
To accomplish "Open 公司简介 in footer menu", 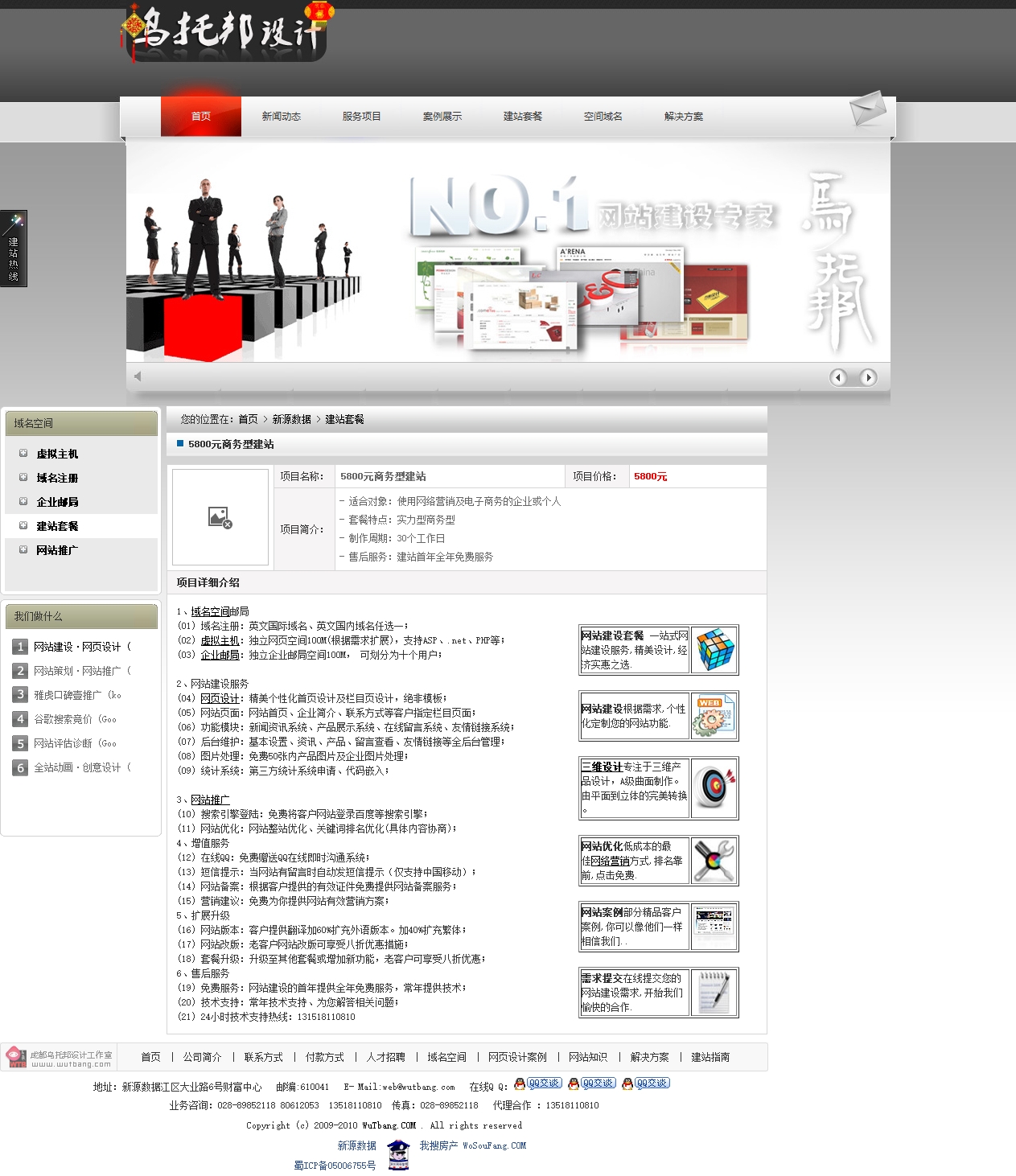I will (x=203, y=1057).
